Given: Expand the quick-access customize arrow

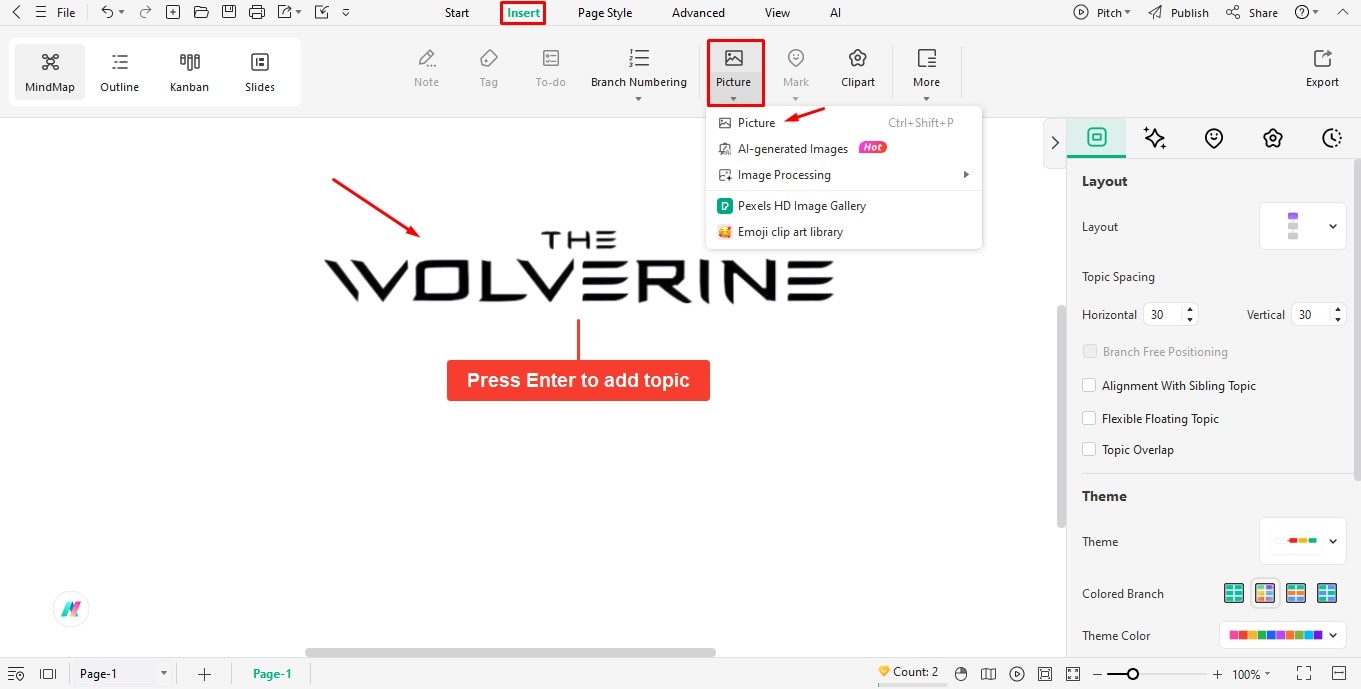Looking at the screenshot, I should tap(346, 13).
